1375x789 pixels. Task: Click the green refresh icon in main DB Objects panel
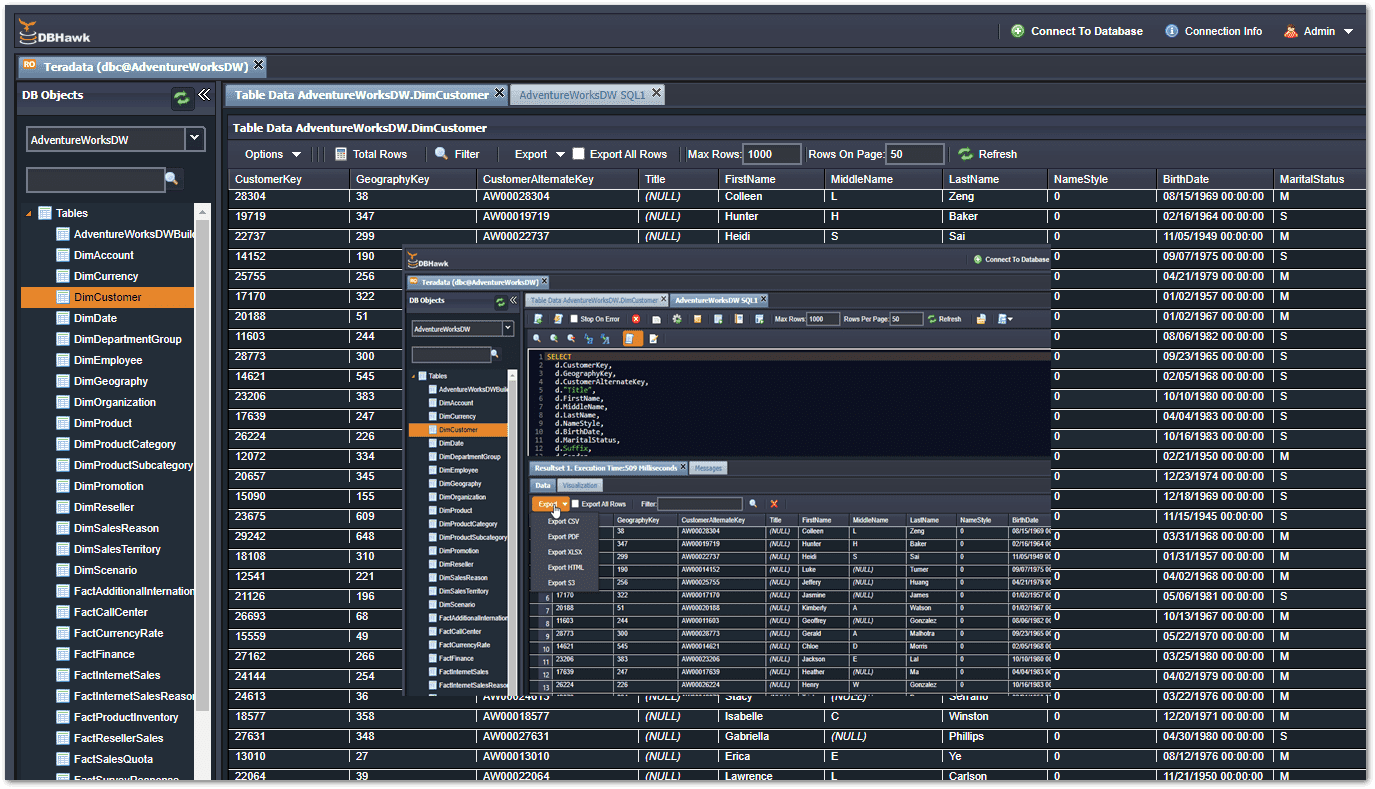pyautogui.click(x=181, y=97)
